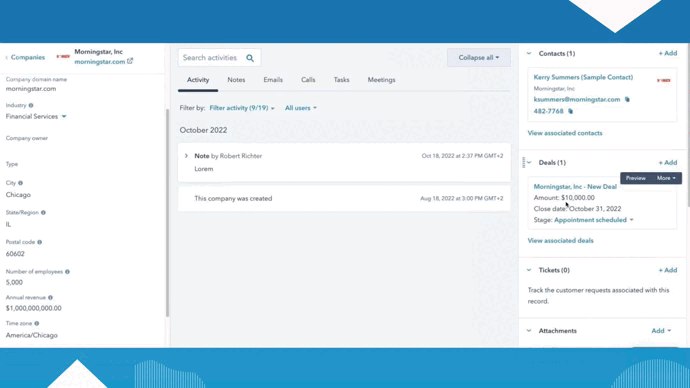Open morningstar.com external link icon

point(130,61)
